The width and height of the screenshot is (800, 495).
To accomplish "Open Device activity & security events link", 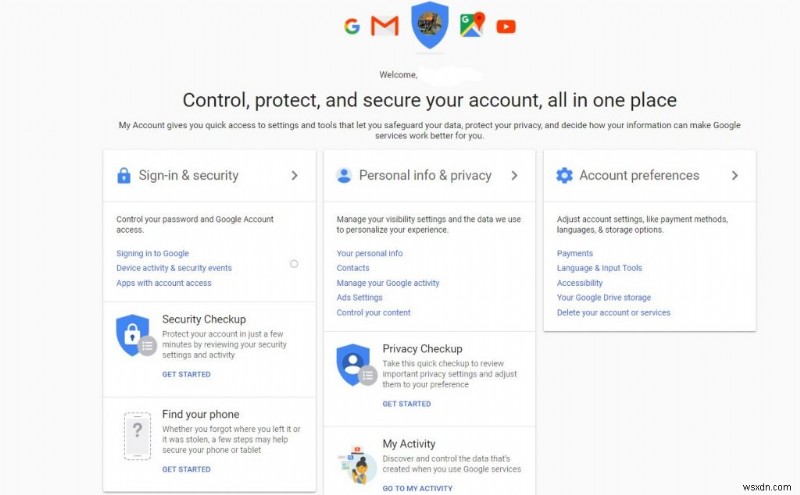I will [x=174, y=268].
